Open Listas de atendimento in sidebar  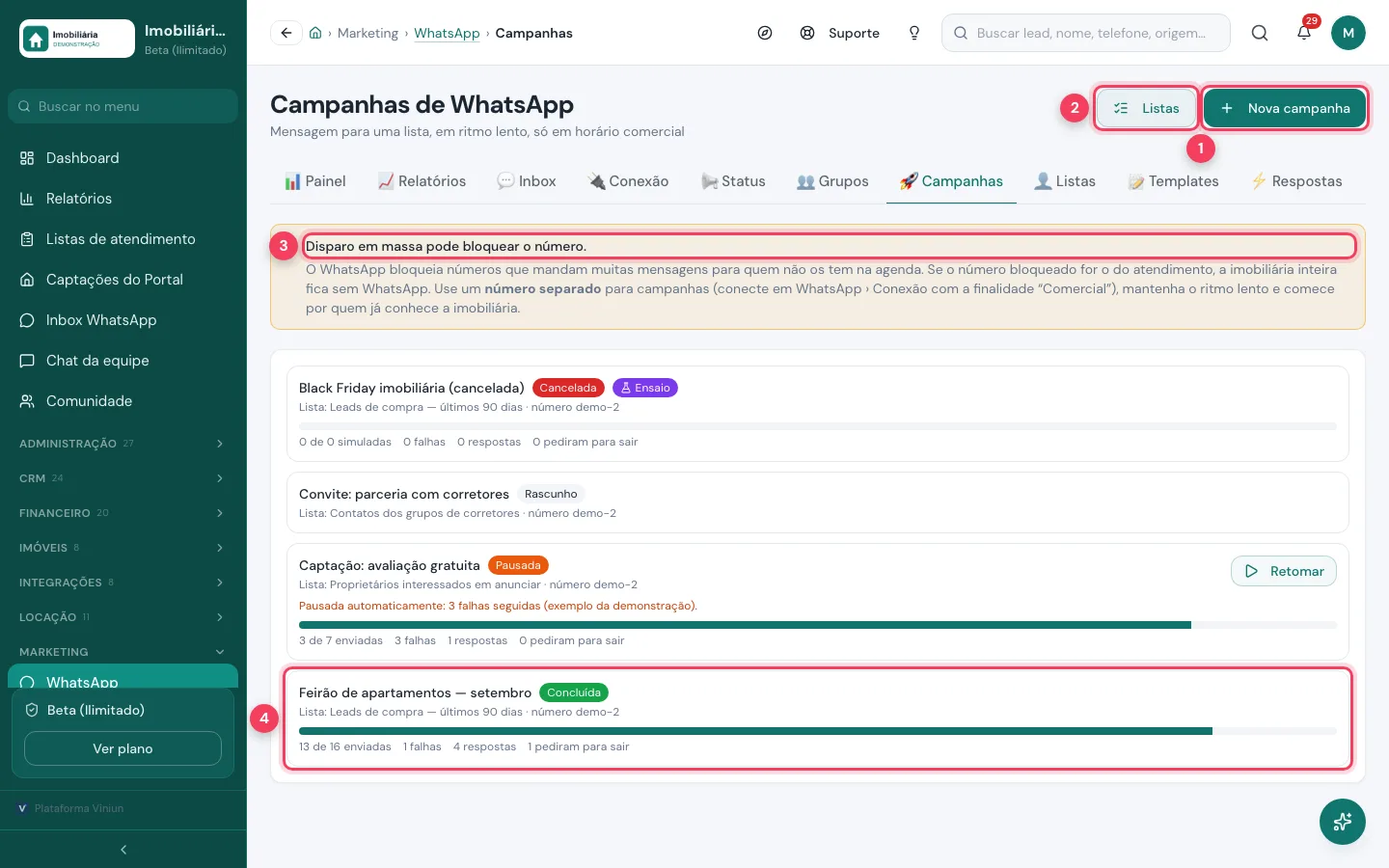(123, 239)
